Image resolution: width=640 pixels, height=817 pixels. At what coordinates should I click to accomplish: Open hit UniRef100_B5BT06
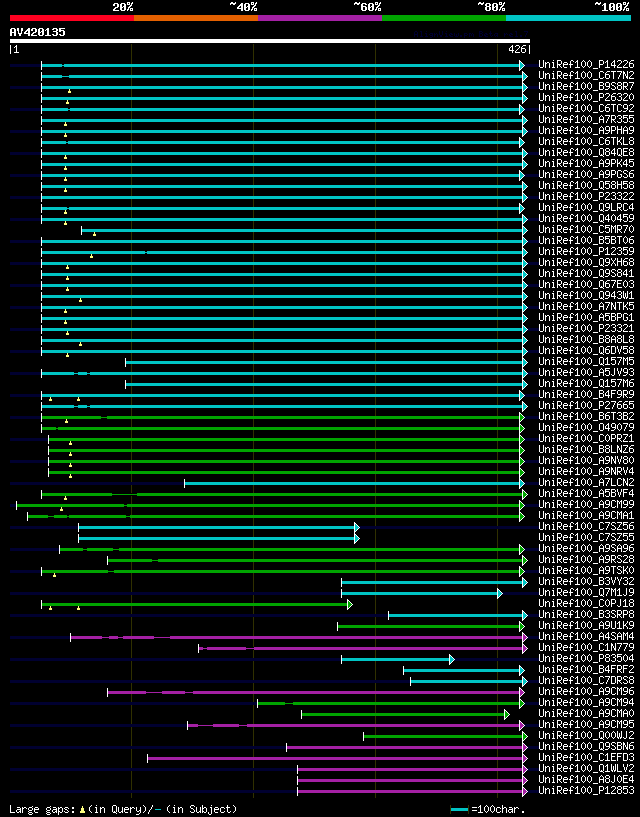pos(586,240)
